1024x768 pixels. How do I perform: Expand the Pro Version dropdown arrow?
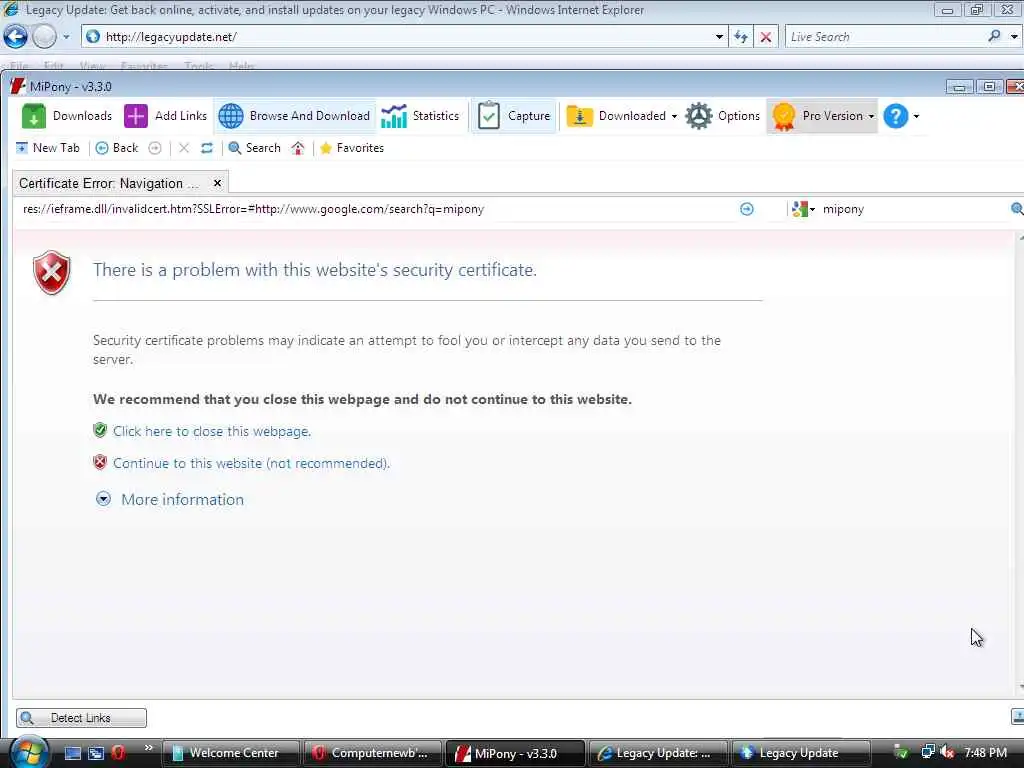click(871, 117)
